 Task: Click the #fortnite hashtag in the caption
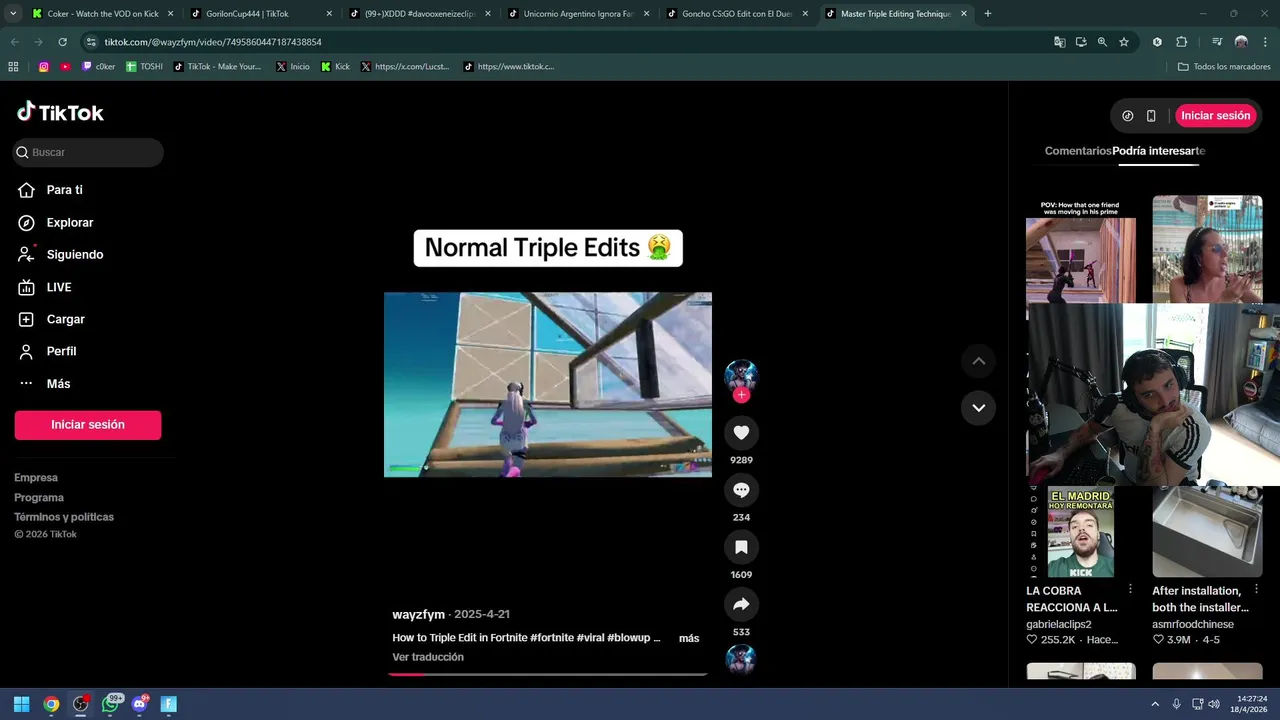(552, 638)
